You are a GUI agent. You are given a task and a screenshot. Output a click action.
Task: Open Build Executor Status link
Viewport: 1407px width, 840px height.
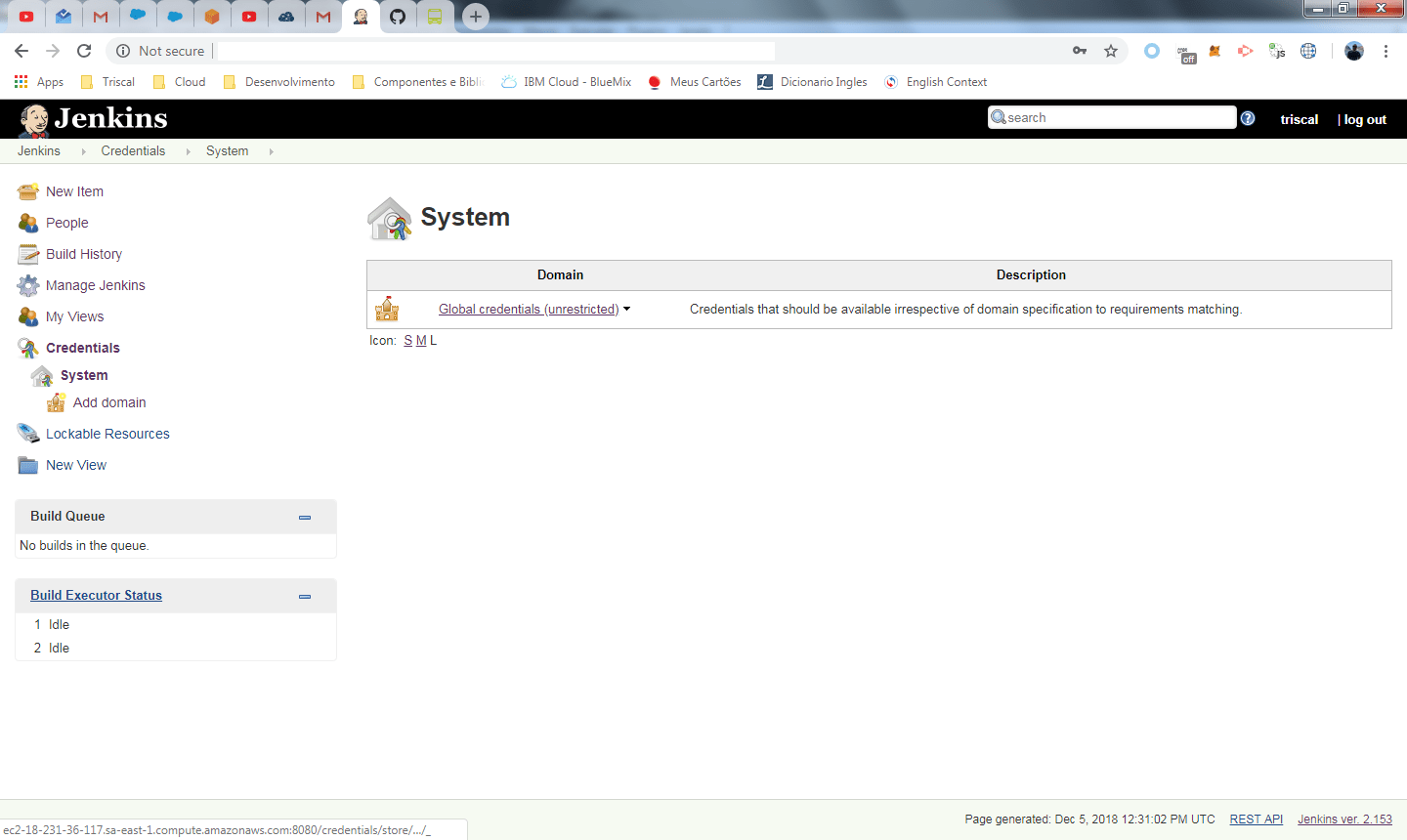click(x=96, y=595)
